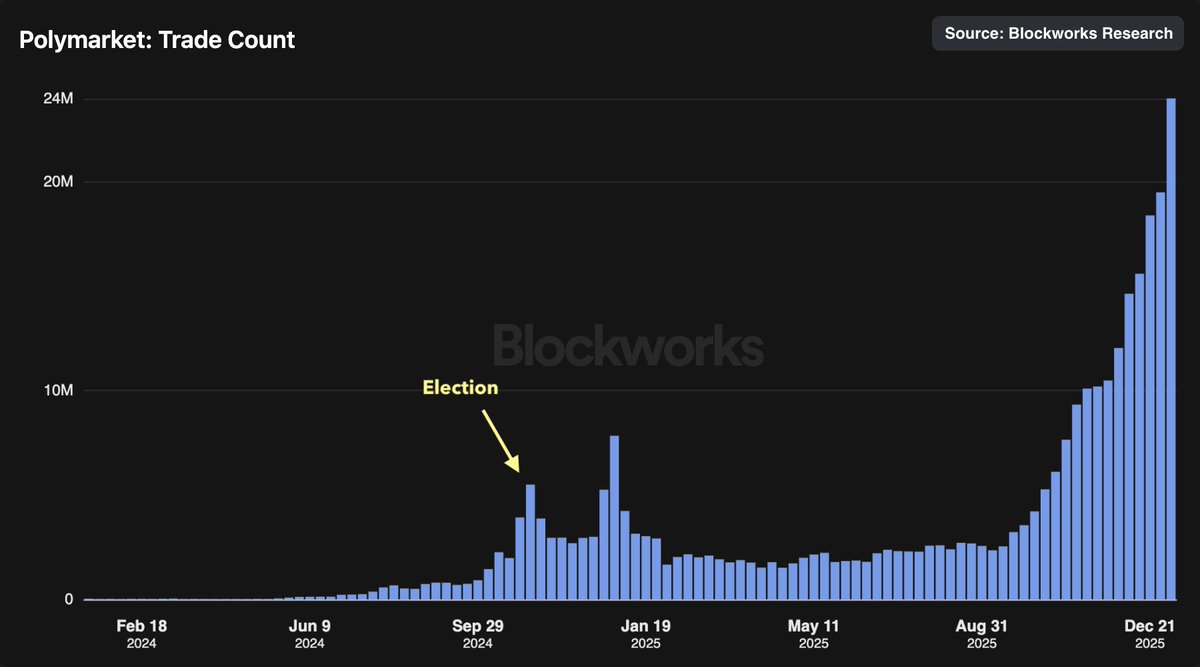Screen dimensions: 1200x667
Task: Click the Aug 31 2025 axis label
Action: pos(981,634)
